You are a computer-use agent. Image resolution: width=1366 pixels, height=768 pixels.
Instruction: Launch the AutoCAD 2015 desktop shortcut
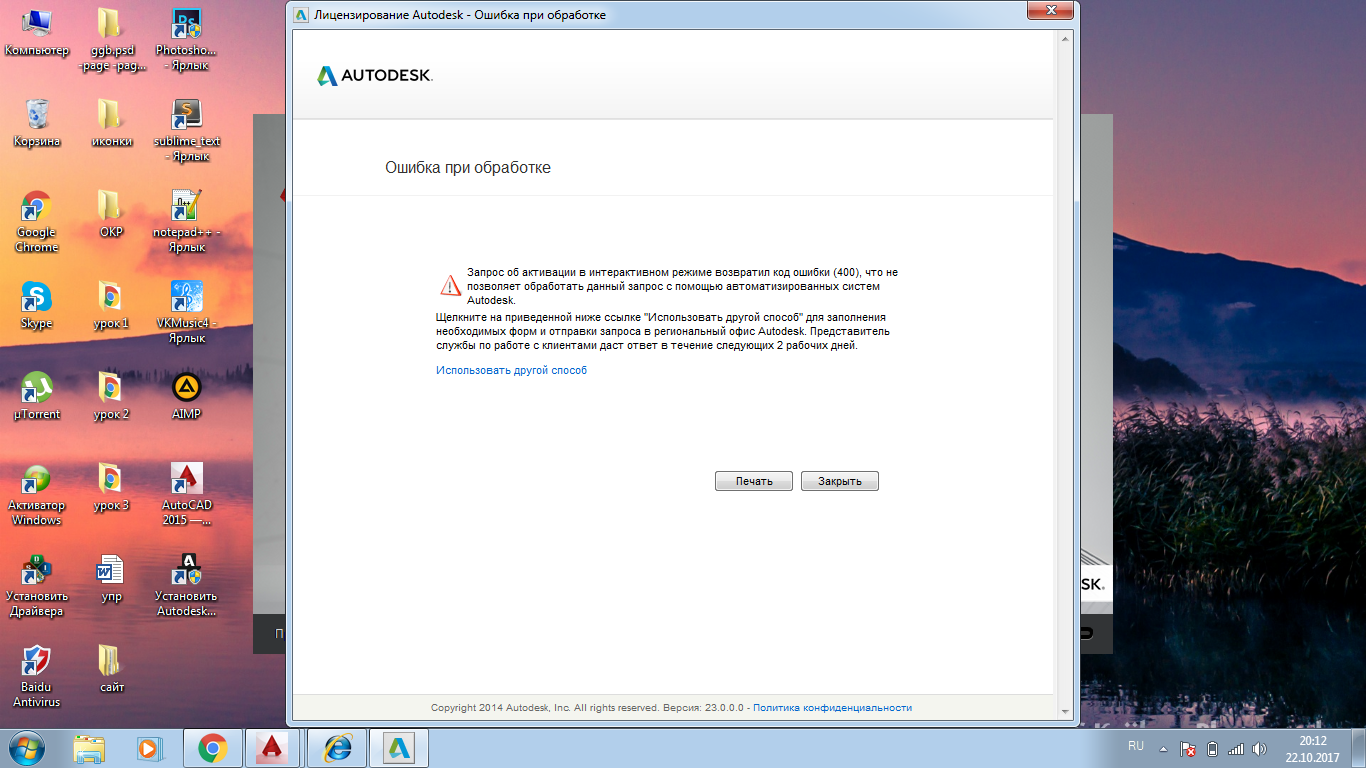(x=186, y=495)
